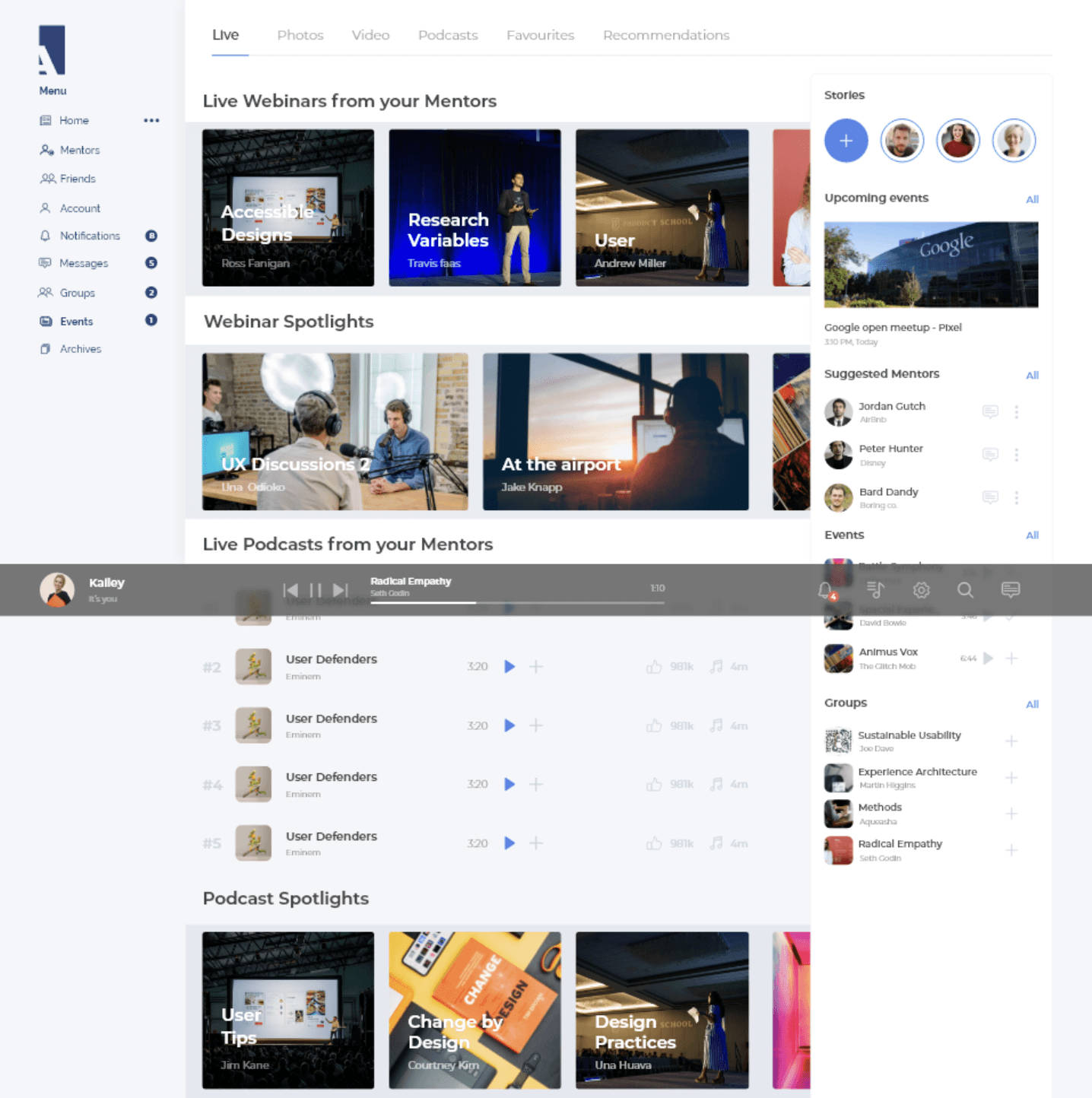Open more options for Bard Dandy

pyautogui.click(x=1016, y=497)
